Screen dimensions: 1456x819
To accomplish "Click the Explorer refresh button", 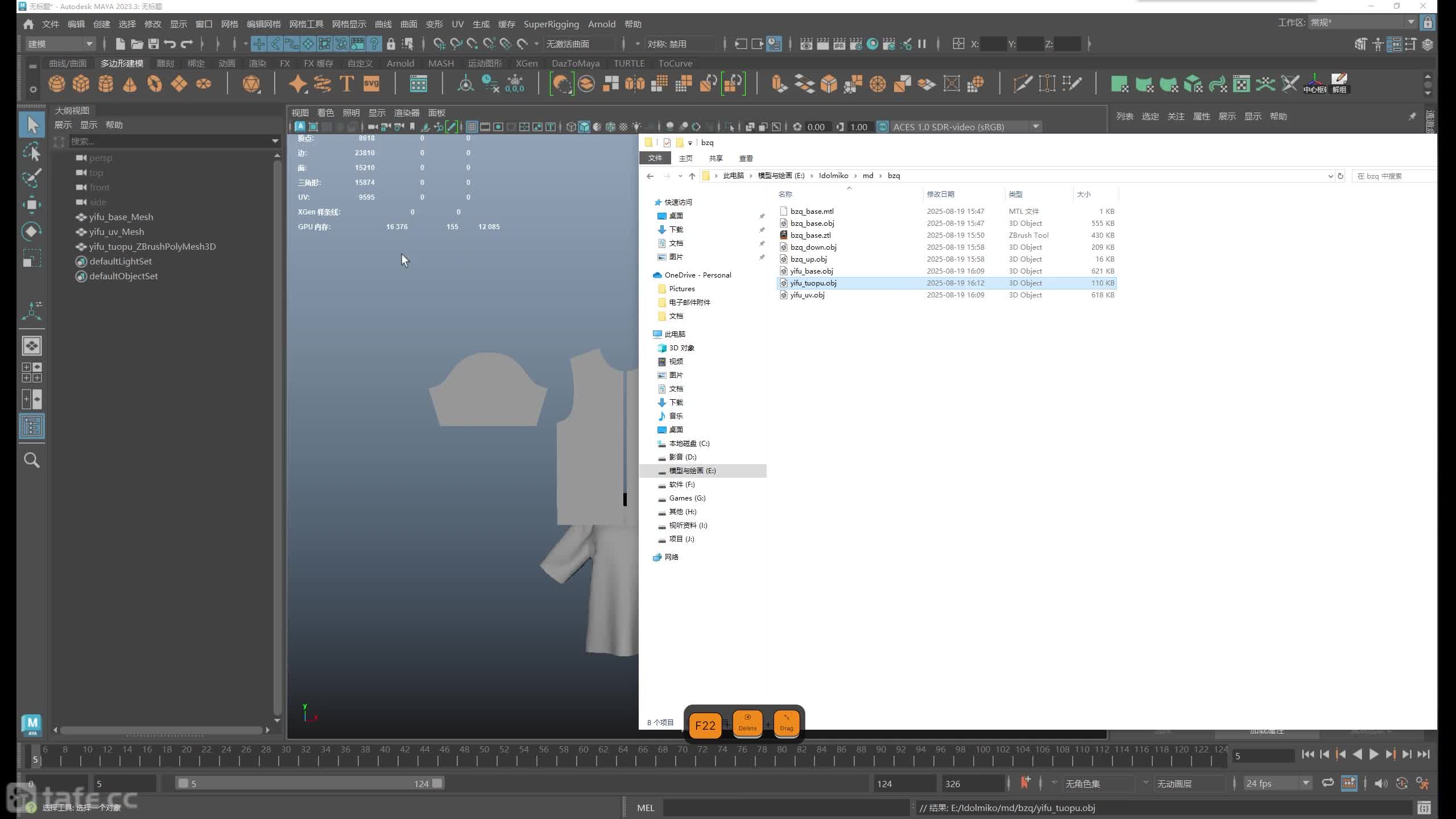I will [1341, 176].
